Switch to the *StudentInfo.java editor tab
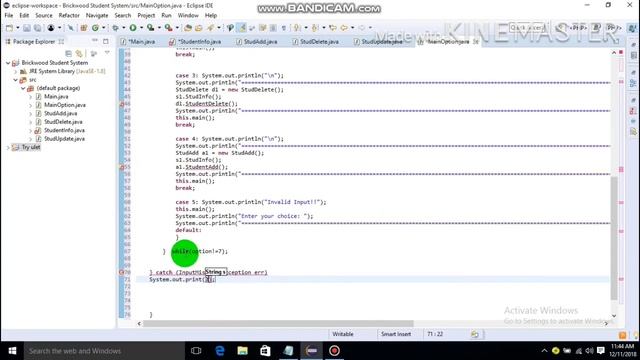Image resolution: width=640 pixels, height=360 pixels. (x=199, y=42)
